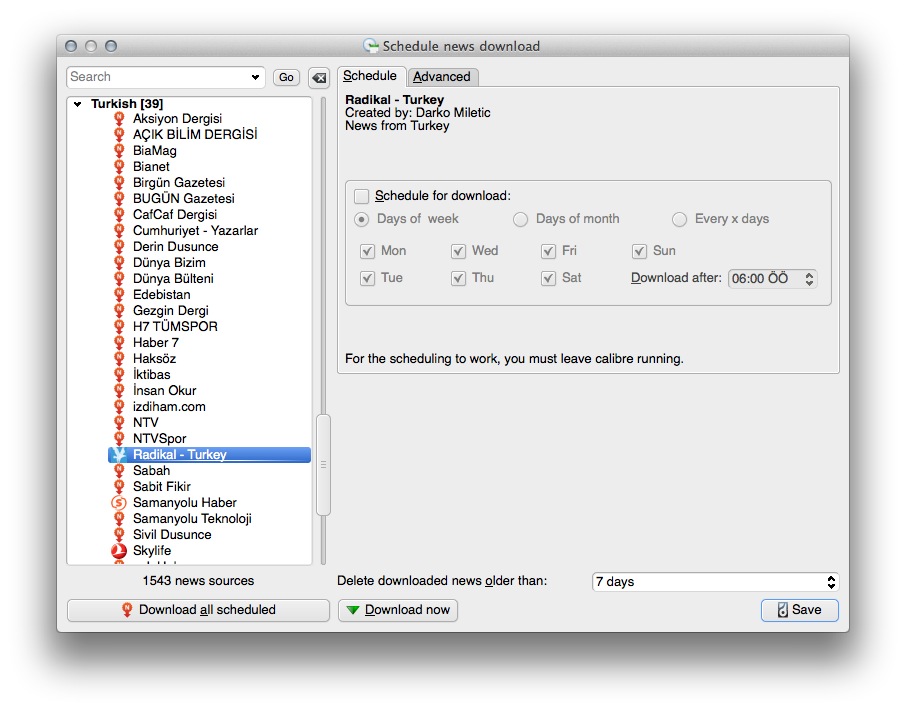Select Sabit Fikir in the list
This screenshot has height=711, width=906.
pyautogui.click(x=162, y=487)
